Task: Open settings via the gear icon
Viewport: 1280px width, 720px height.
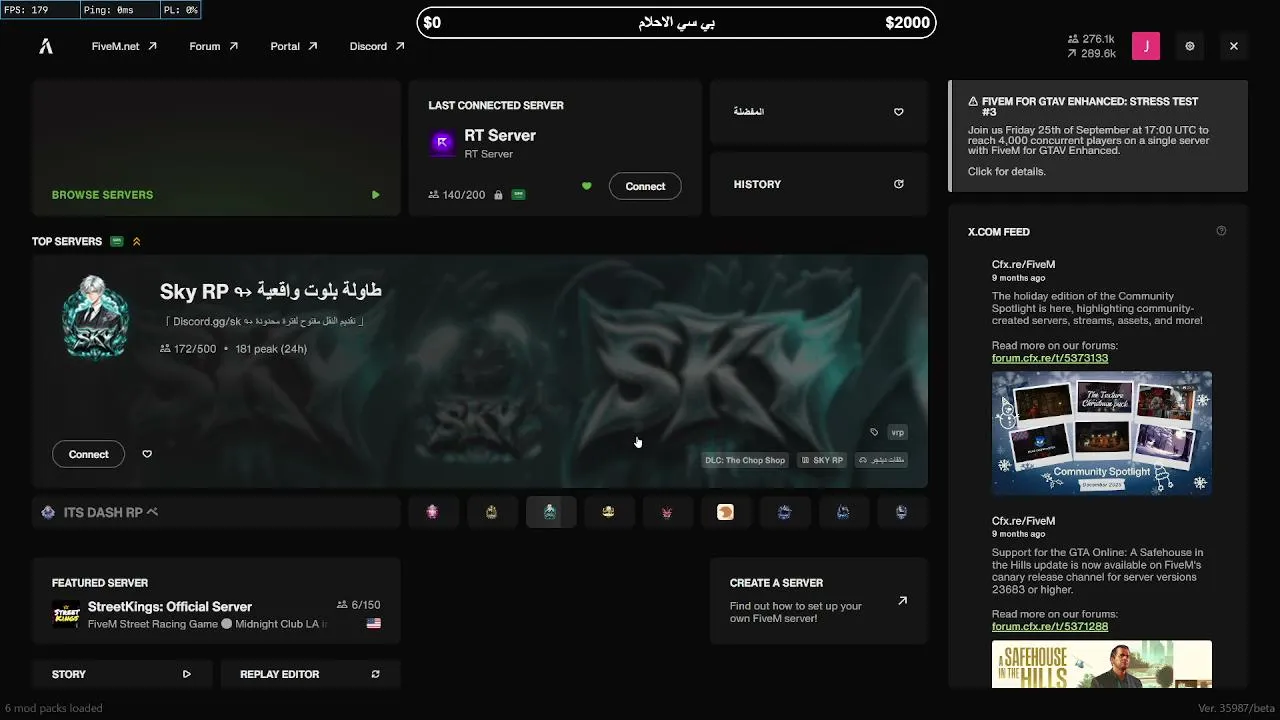Action: (x=1190, y=46)
